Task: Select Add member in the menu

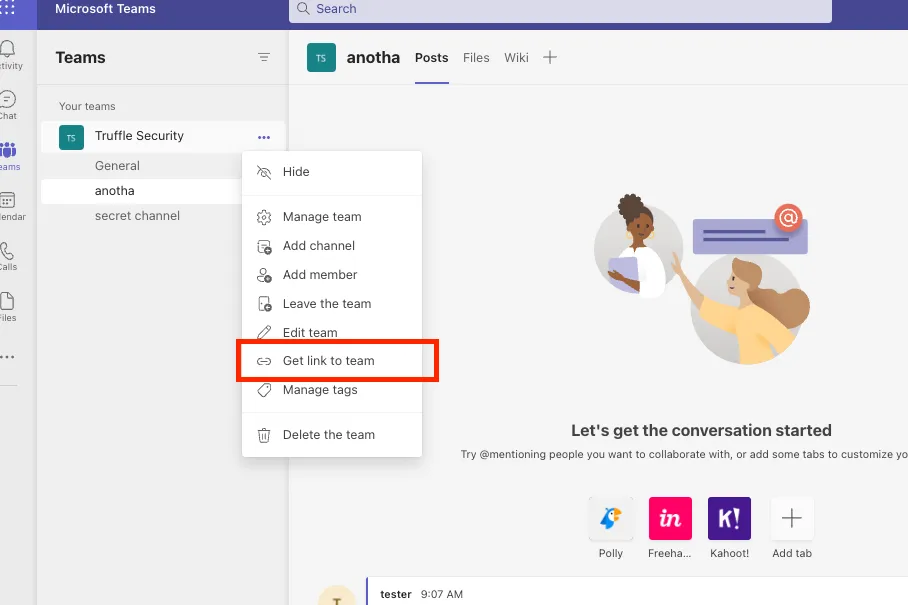Action: click(332, 274)
